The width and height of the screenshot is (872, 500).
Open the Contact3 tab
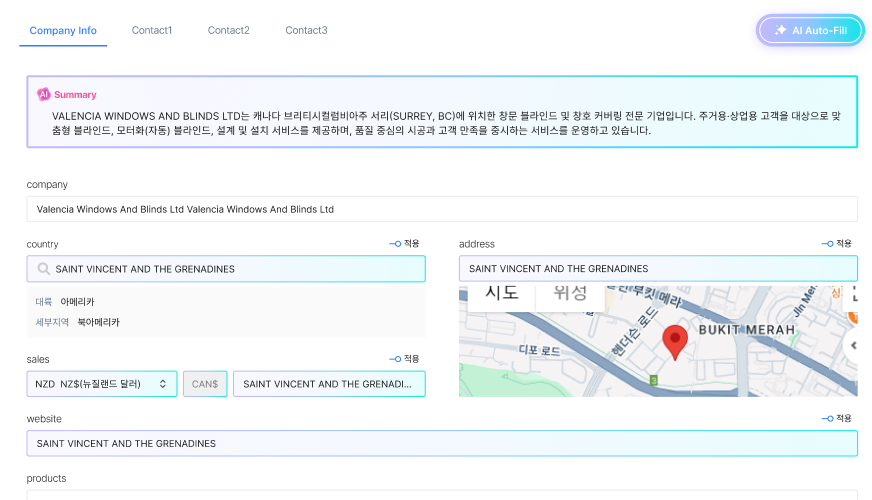306,31
